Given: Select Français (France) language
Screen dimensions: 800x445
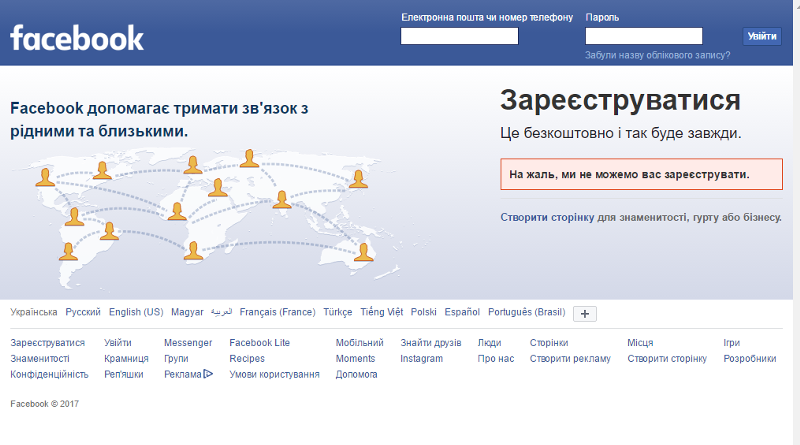Looking at the screenshot, I should 278,312.
